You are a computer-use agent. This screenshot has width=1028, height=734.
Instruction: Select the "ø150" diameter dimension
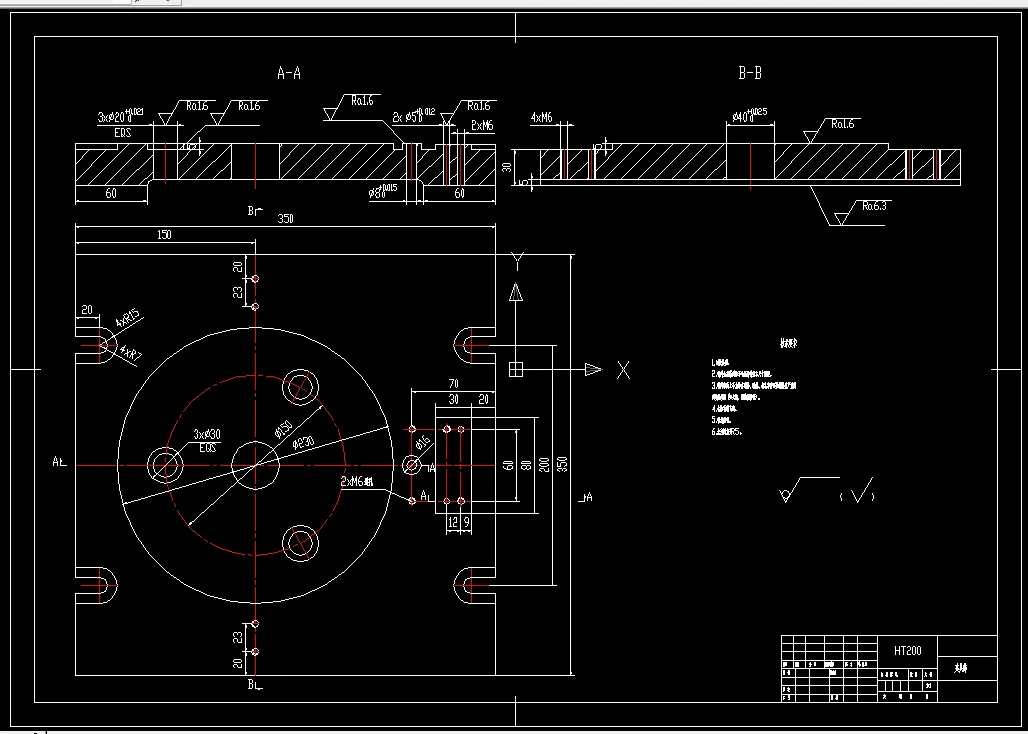point(283,430)
